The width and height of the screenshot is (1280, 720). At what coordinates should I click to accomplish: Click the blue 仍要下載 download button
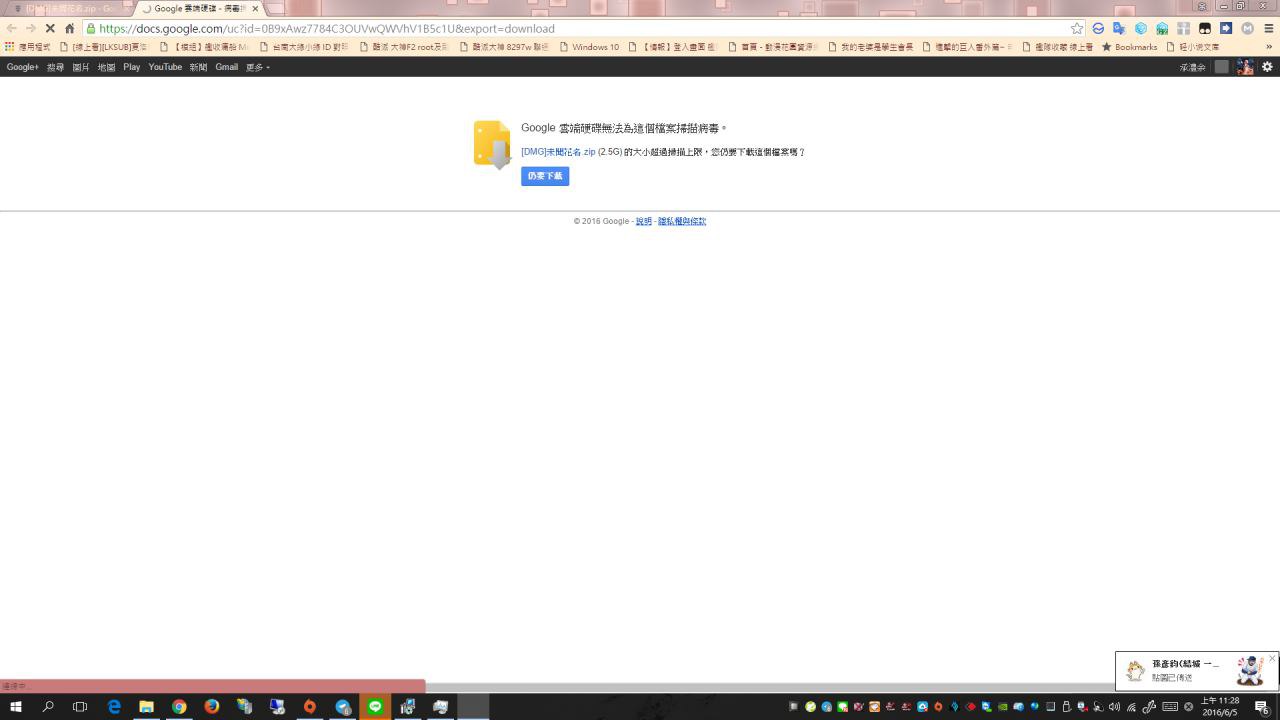click(x=545, y=176)
